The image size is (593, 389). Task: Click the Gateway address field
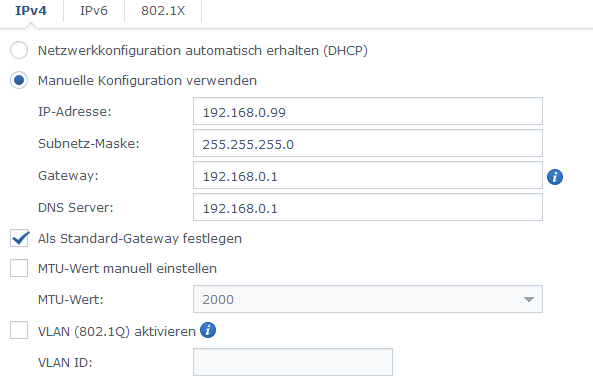click(368, 175)
